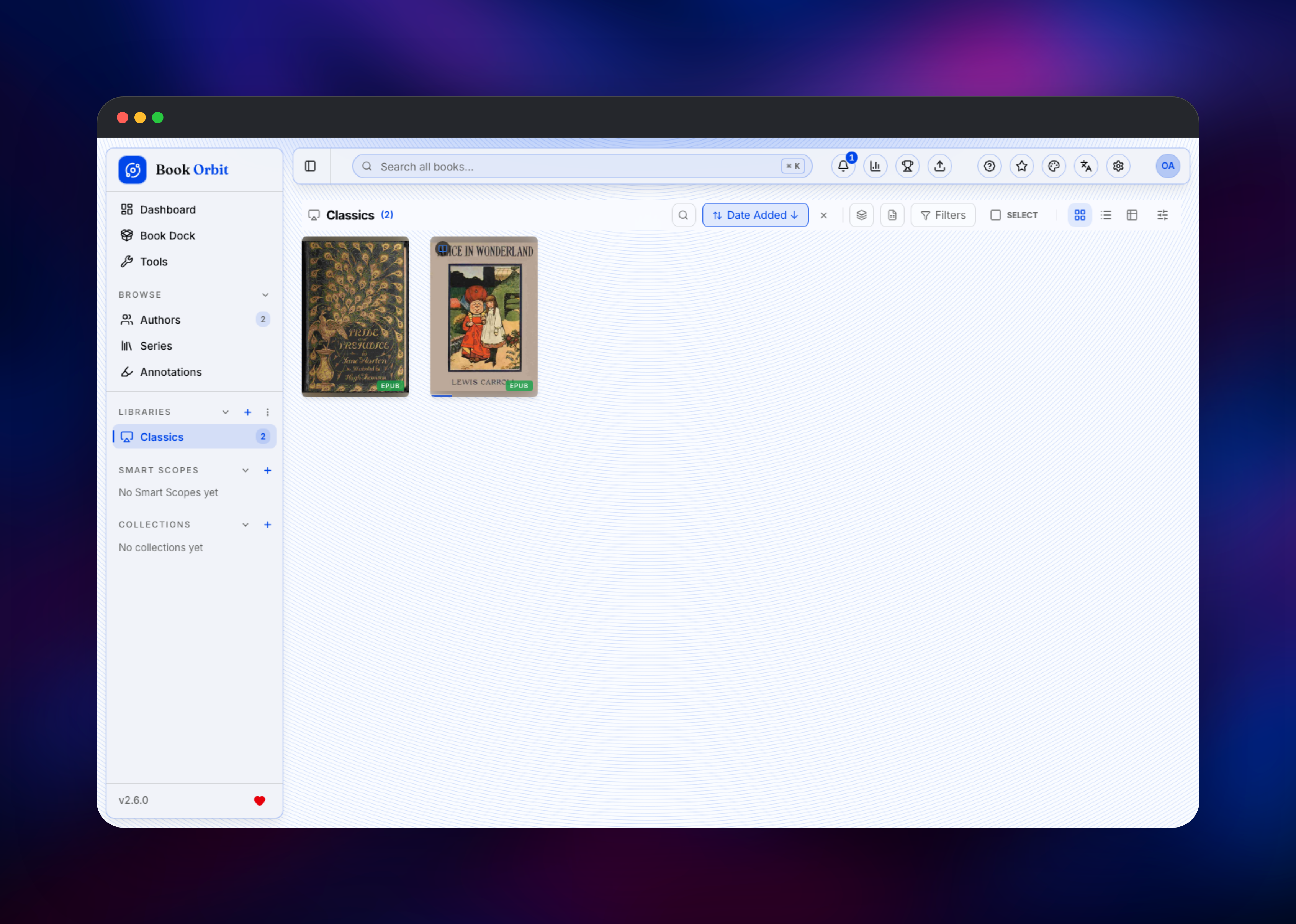Screen dimensions: 1296x924
Task: Click the v2.6.0 version label
Action: click(x=133, y=800)
